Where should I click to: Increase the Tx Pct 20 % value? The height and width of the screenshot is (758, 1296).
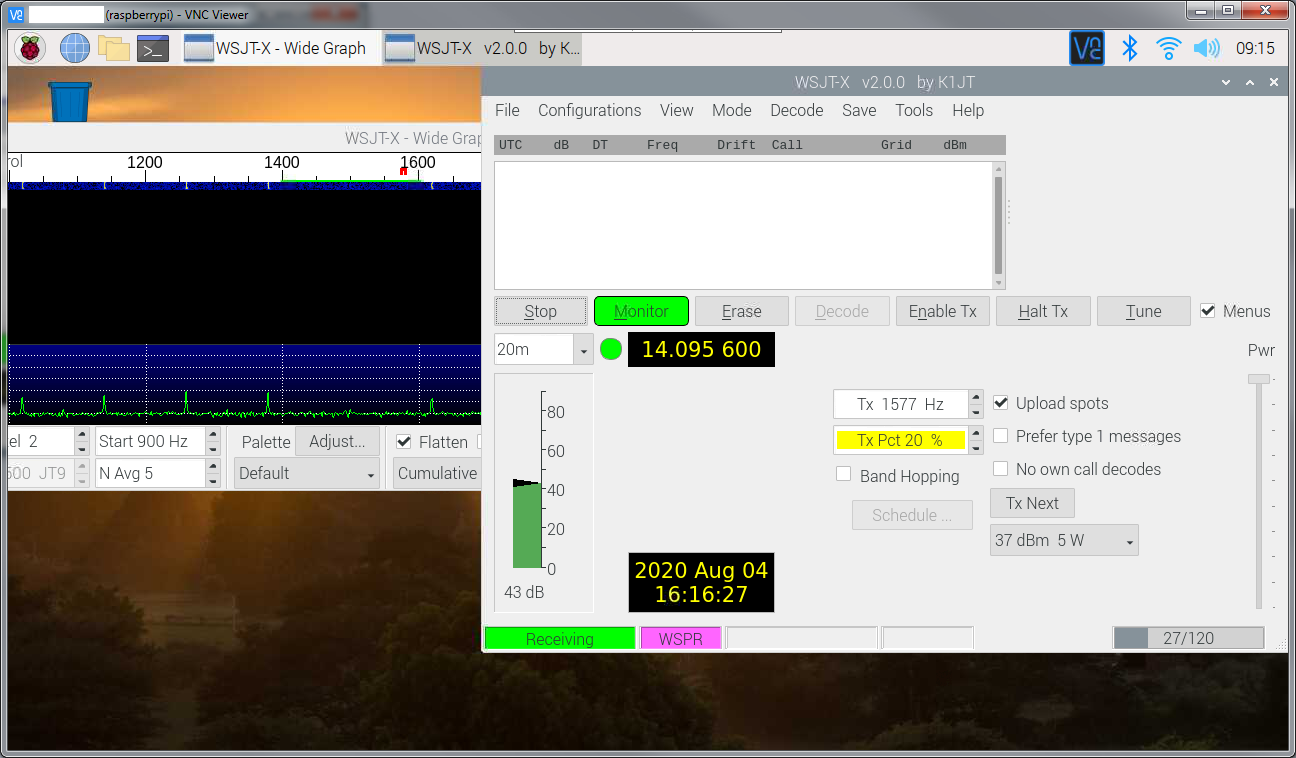(x=976, y=433)
